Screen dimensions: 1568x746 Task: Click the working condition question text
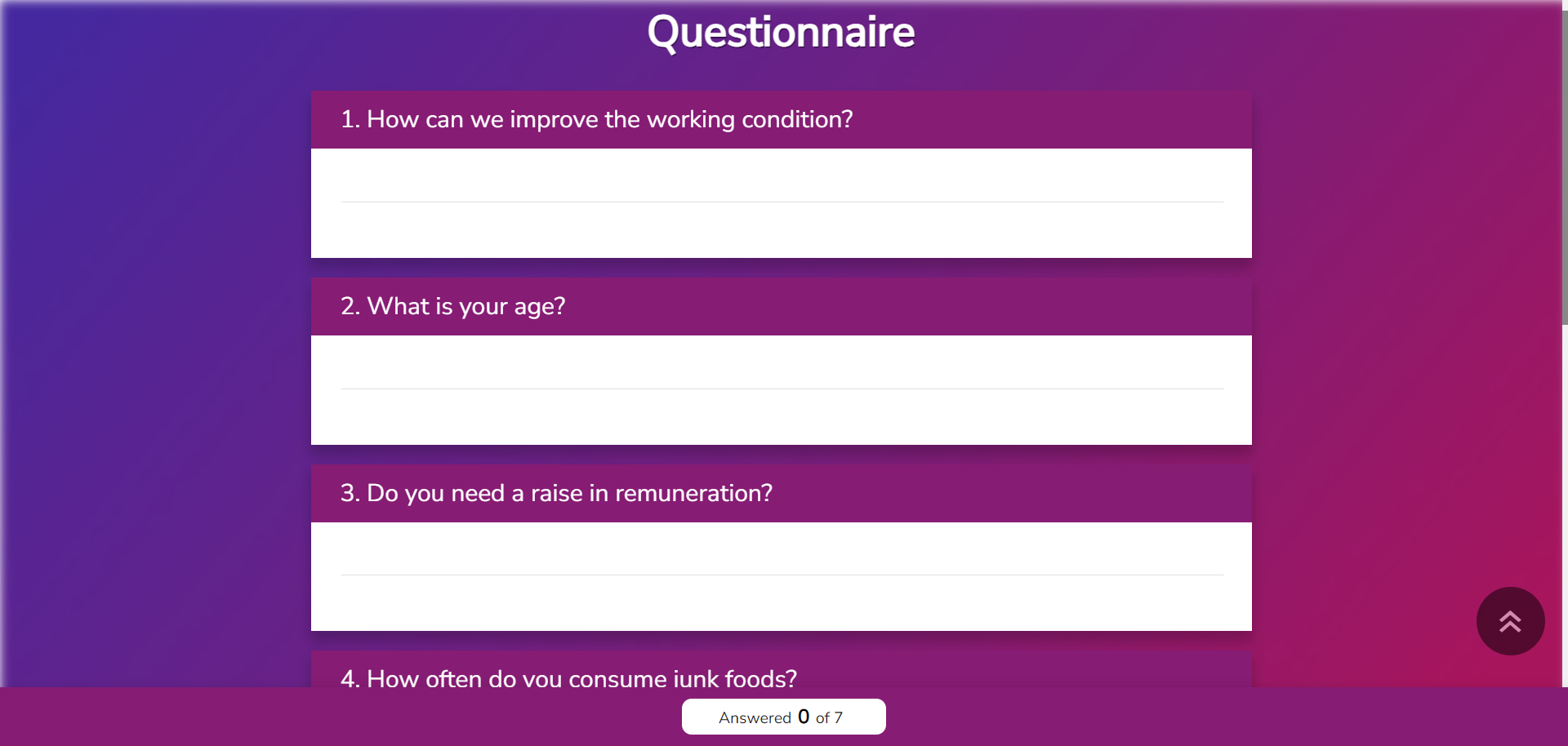pyautogui.click(x=608, y=119)
